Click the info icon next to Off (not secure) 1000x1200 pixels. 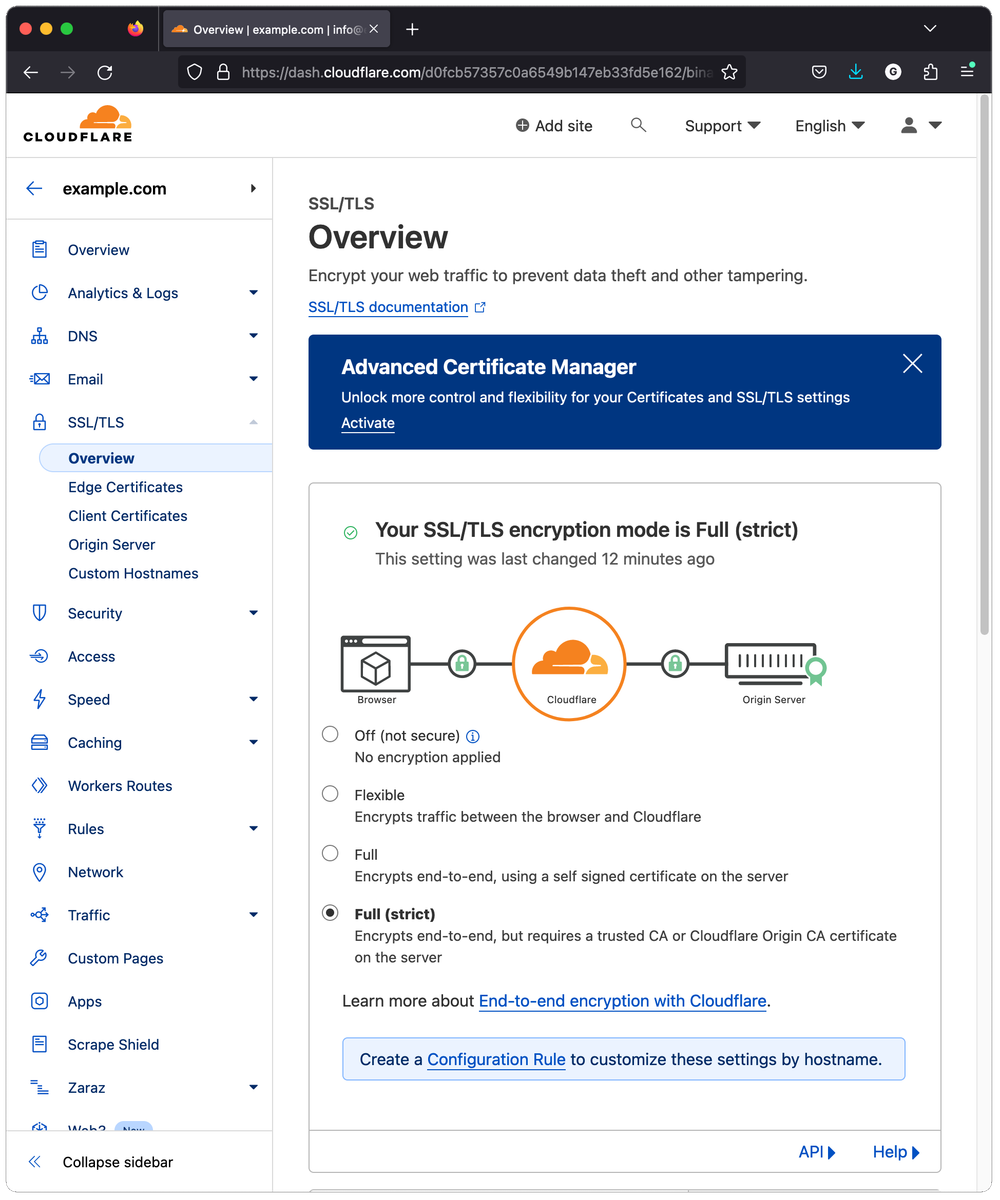pos(473,736)
